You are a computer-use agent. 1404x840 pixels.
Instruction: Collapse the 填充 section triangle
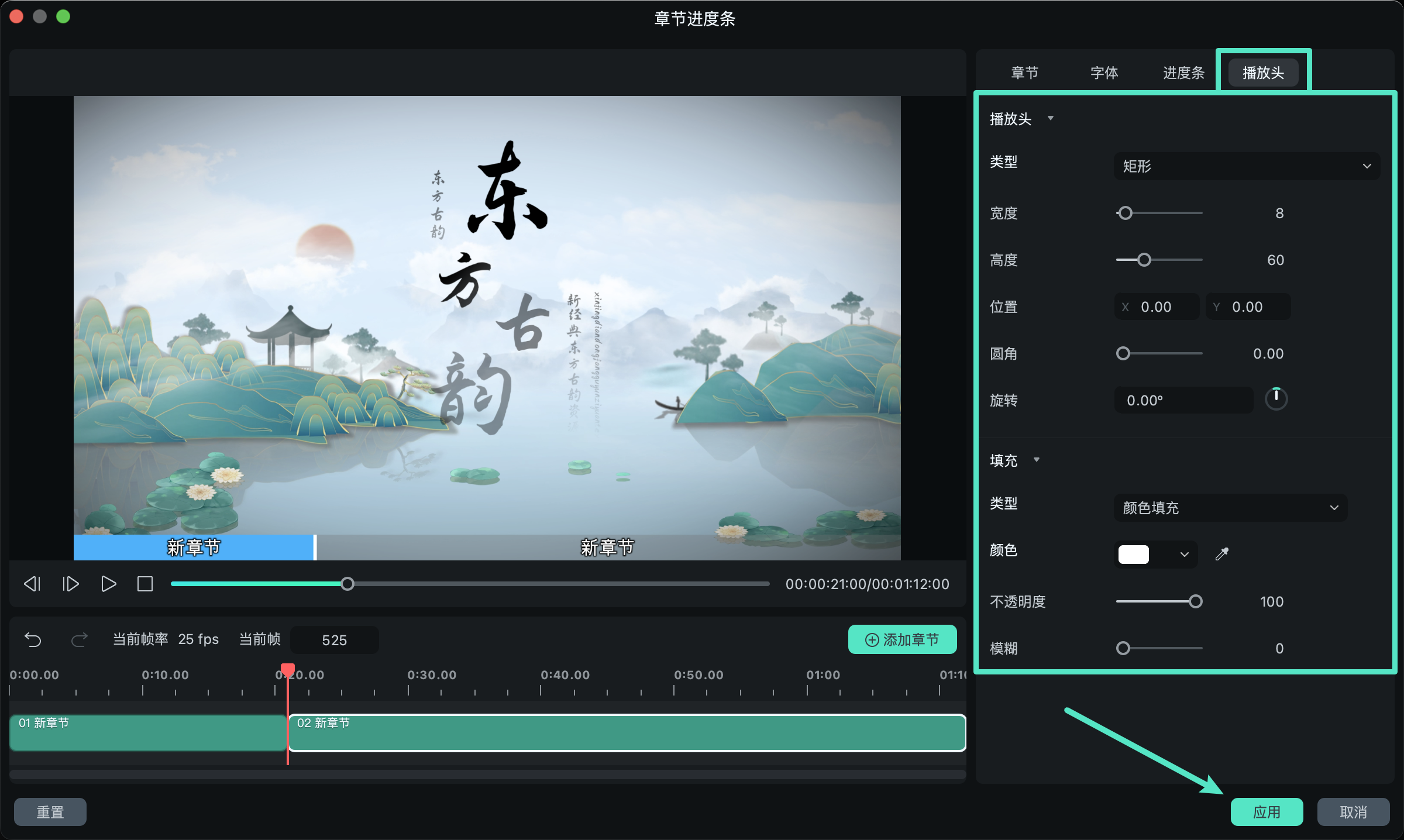pos(1037,460)
